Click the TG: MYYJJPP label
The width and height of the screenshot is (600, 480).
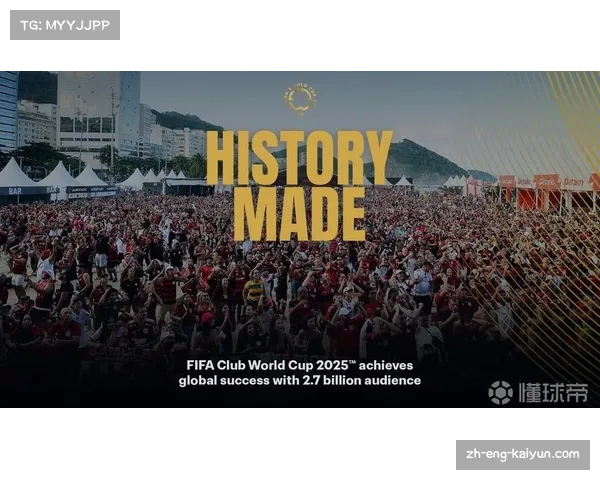point(65,25)
